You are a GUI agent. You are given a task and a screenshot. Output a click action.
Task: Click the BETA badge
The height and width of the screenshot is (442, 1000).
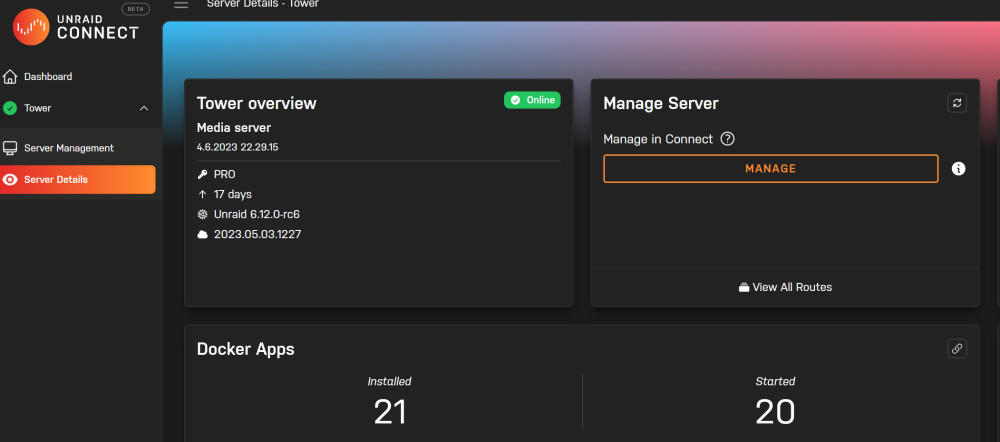[x=135, y=10]
